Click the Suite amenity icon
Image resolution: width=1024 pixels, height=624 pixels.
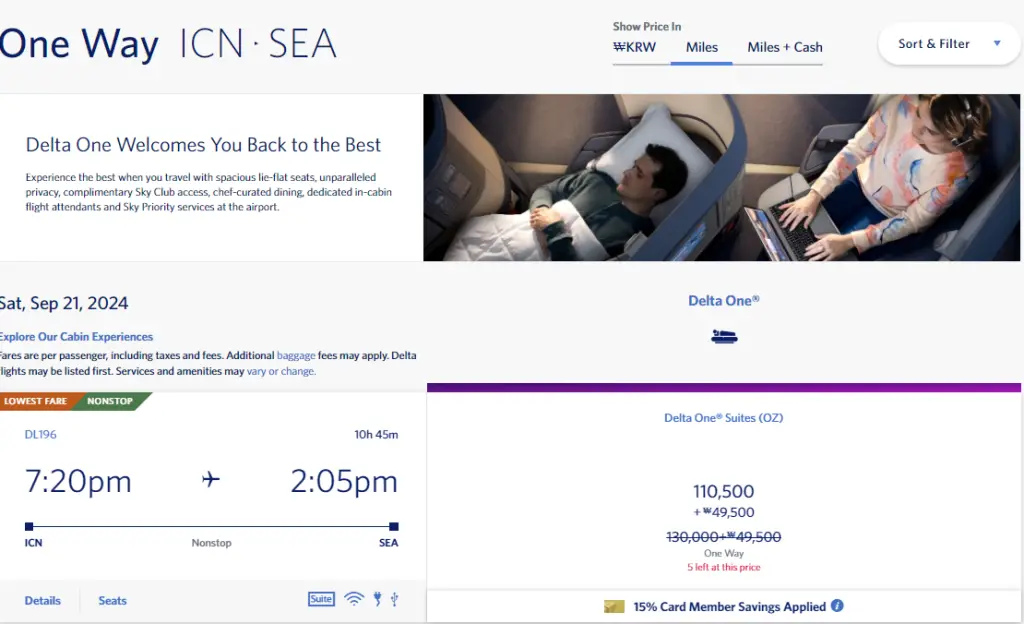pyautogui.click(x=320, y=599)
